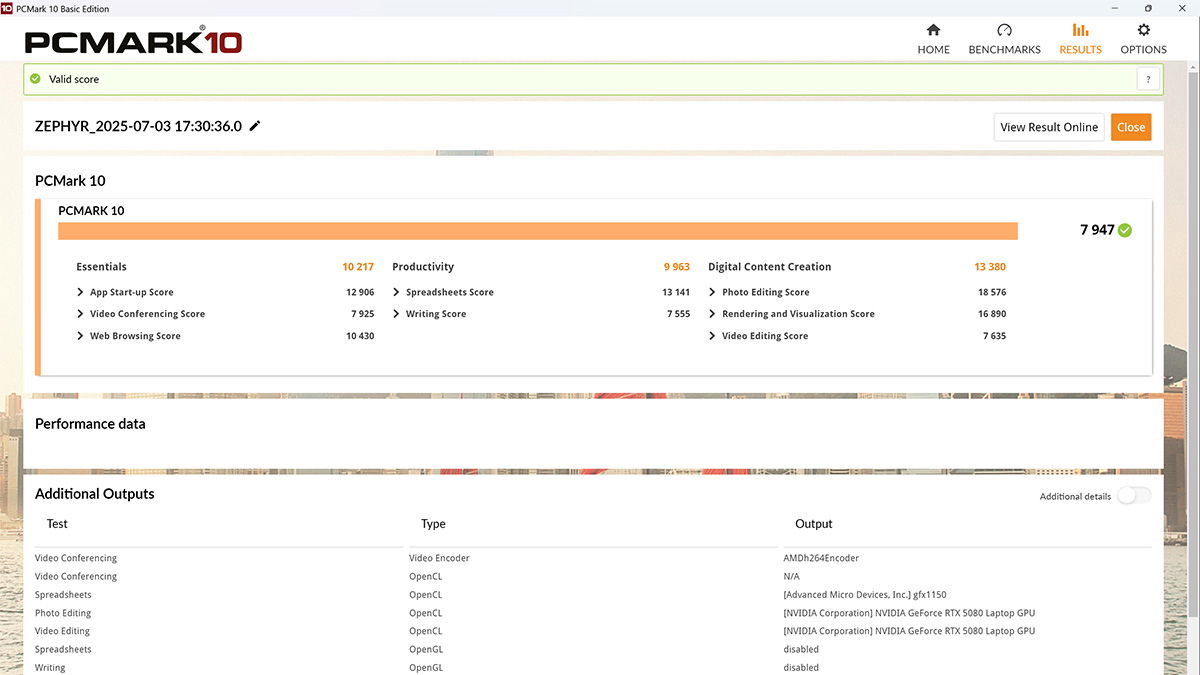Click the Home house icon
This screenshot has height=675, width=1200.
point(933,30)
